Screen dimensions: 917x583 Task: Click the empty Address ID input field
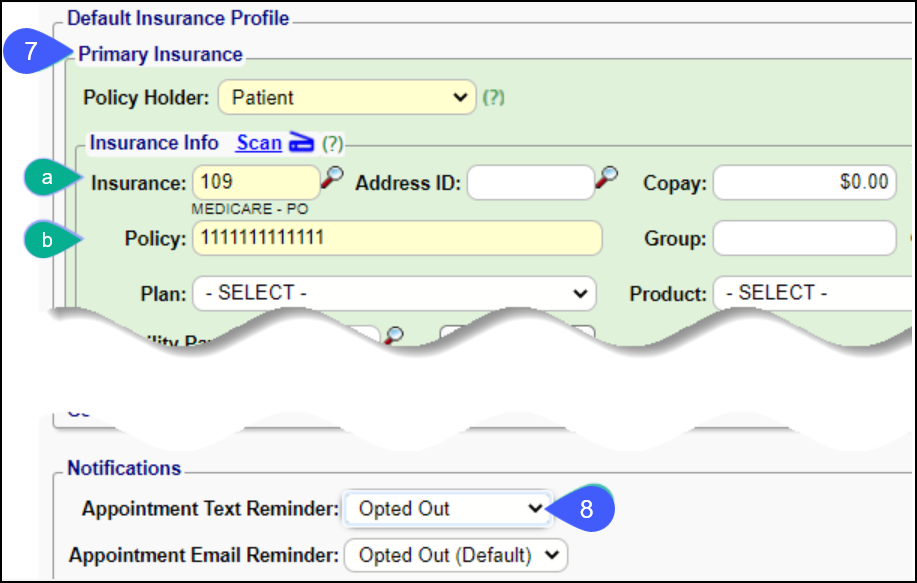(530, 182)
